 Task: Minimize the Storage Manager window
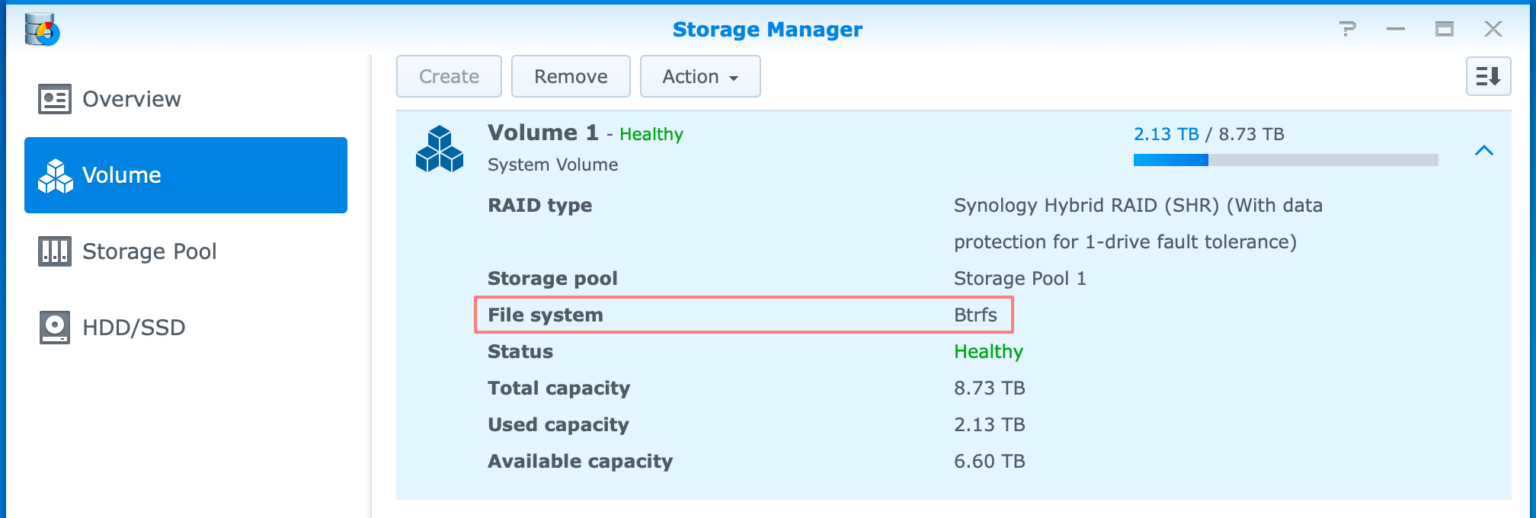tap(1396, 30)
